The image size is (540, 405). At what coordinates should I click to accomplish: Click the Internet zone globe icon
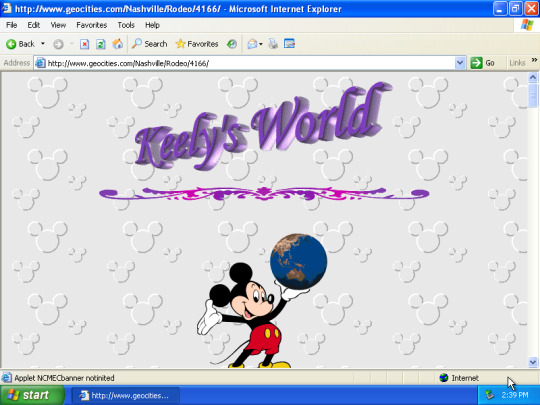tap(444, 378)
